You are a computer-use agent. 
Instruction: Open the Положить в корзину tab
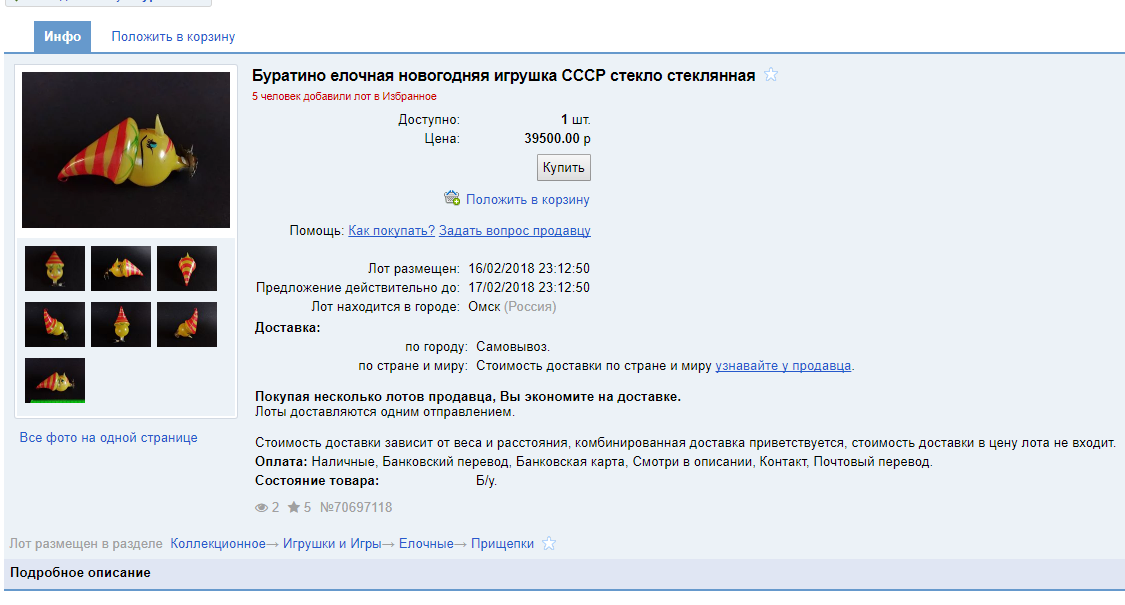(x=173, y=37)
